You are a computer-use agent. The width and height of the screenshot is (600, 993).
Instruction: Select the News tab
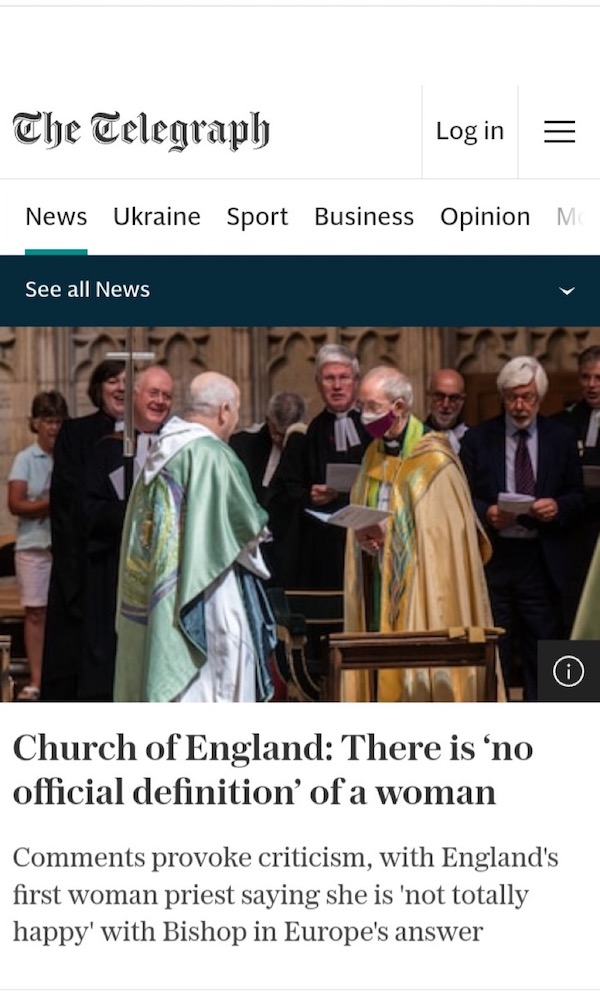56,217
